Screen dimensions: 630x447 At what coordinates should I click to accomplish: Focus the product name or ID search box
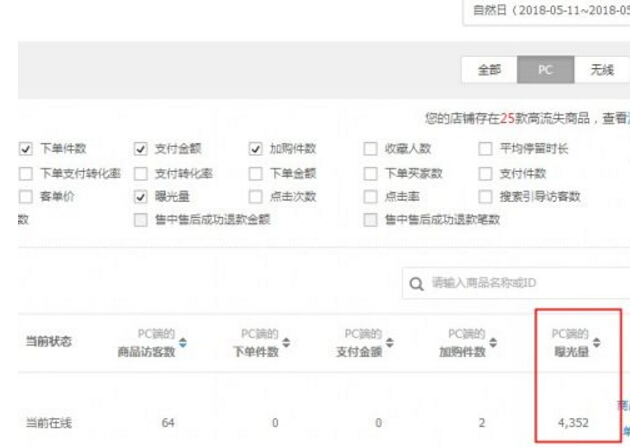515,284
